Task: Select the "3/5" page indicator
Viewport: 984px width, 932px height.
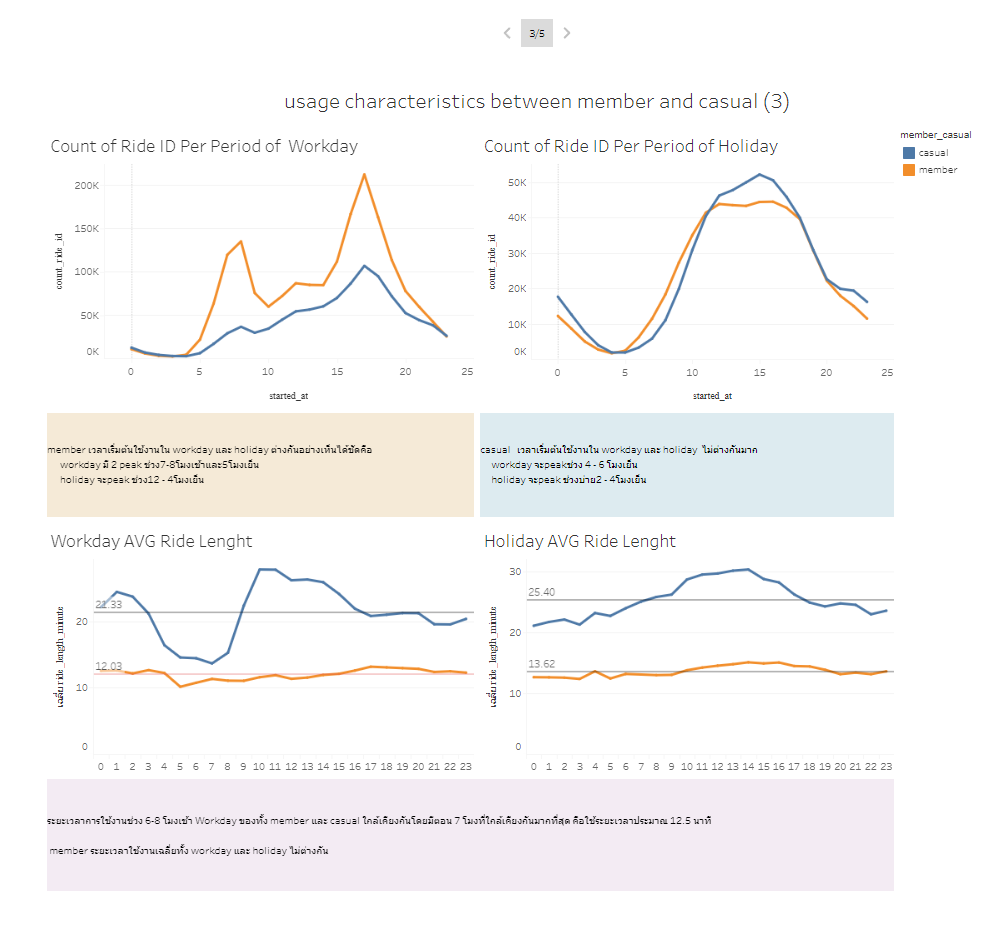Action: pos(536,33)
